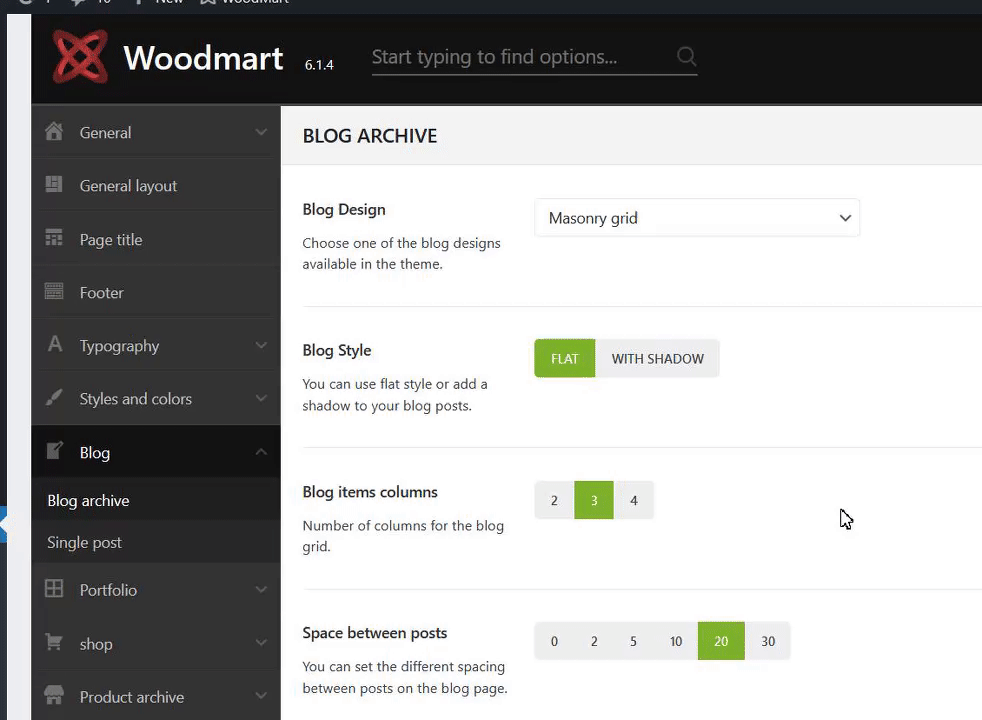The image size is (982, 720).
Task: Collapse the Blog section chevron
Action: pos(261,452)
